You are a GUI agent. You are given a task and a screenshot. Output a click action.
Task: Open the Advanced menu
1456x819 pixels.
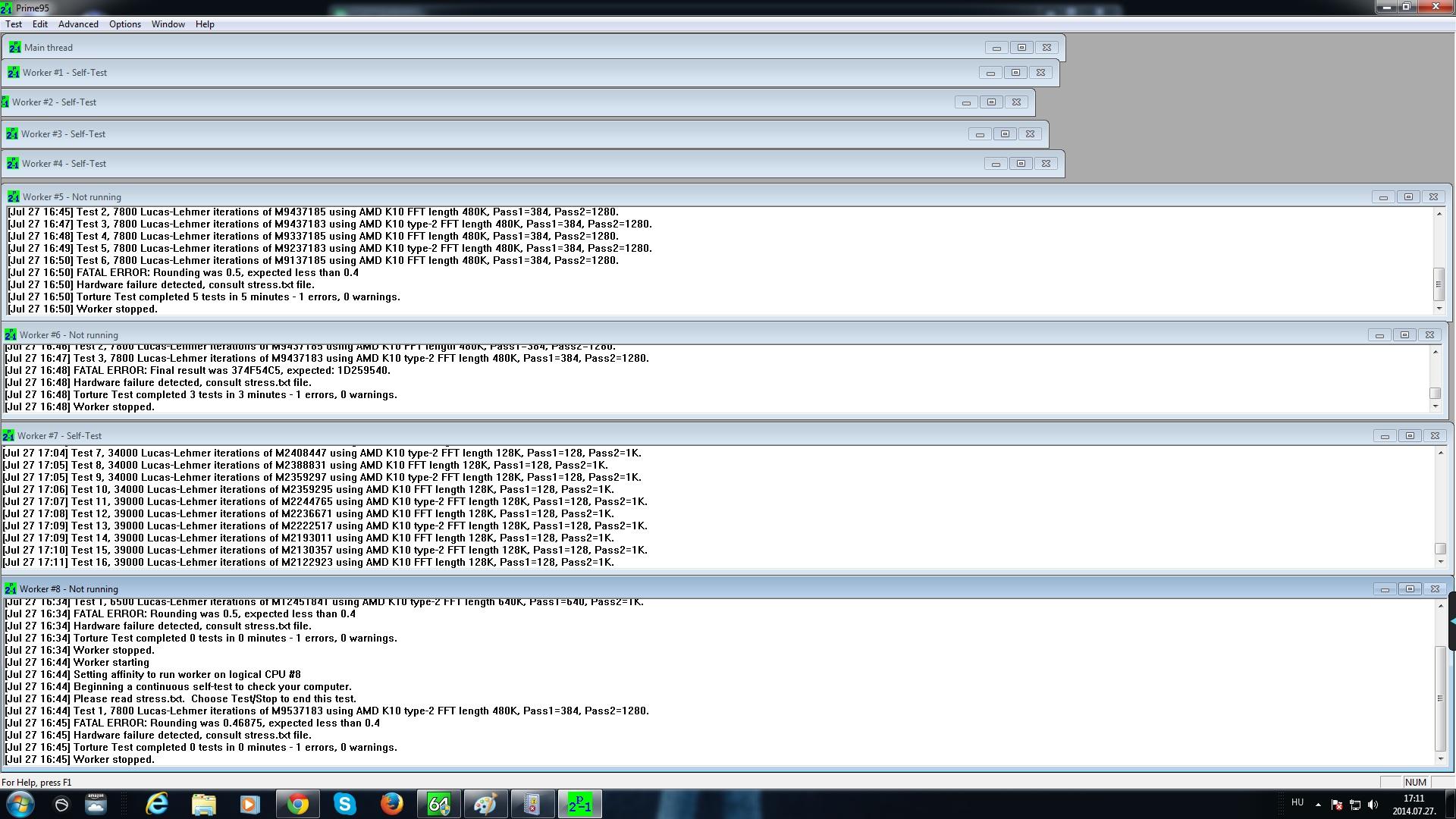click(78, 24)
